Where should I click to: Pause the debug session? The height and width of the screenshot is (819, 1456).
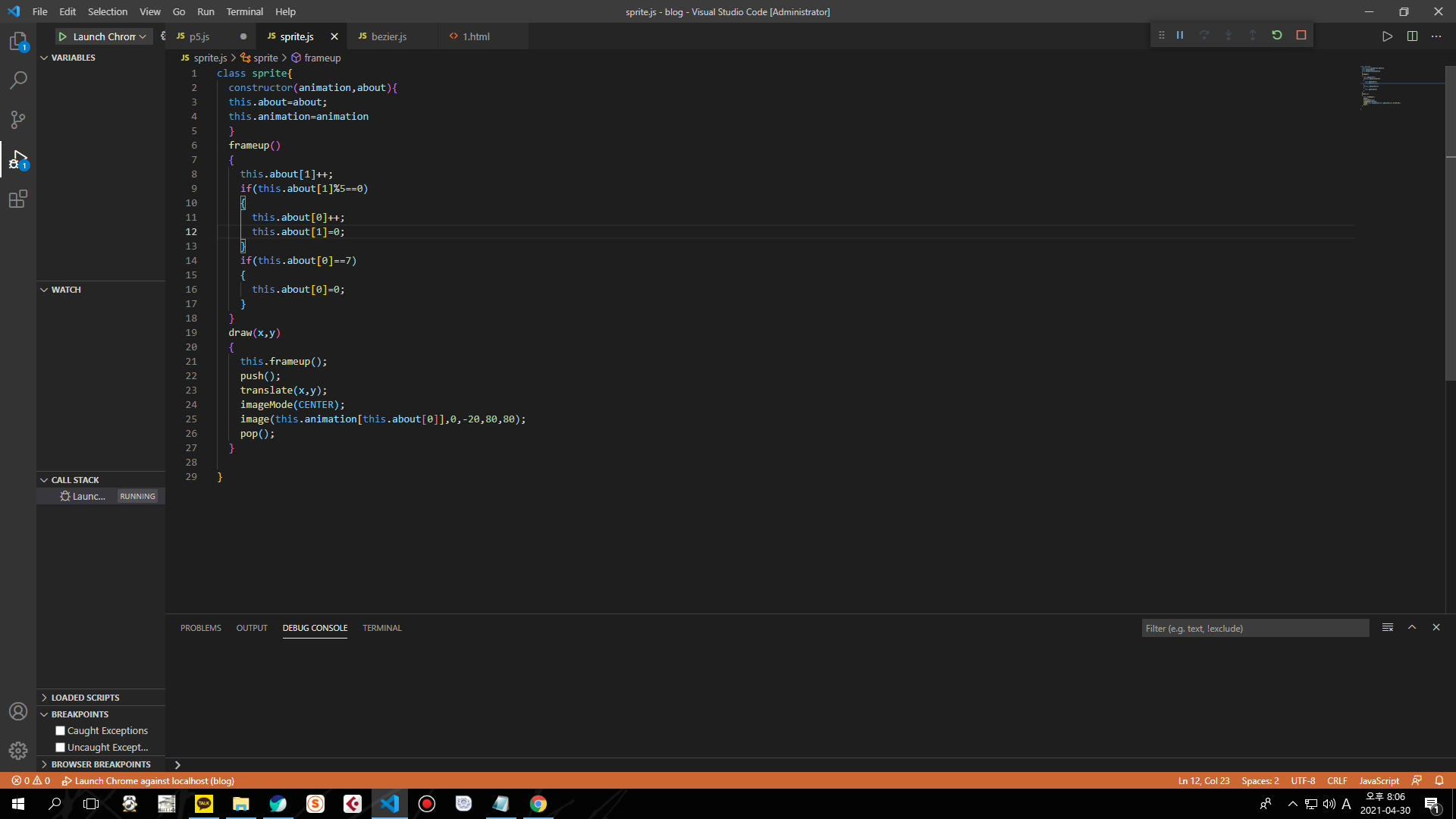tap(1180, 36)
